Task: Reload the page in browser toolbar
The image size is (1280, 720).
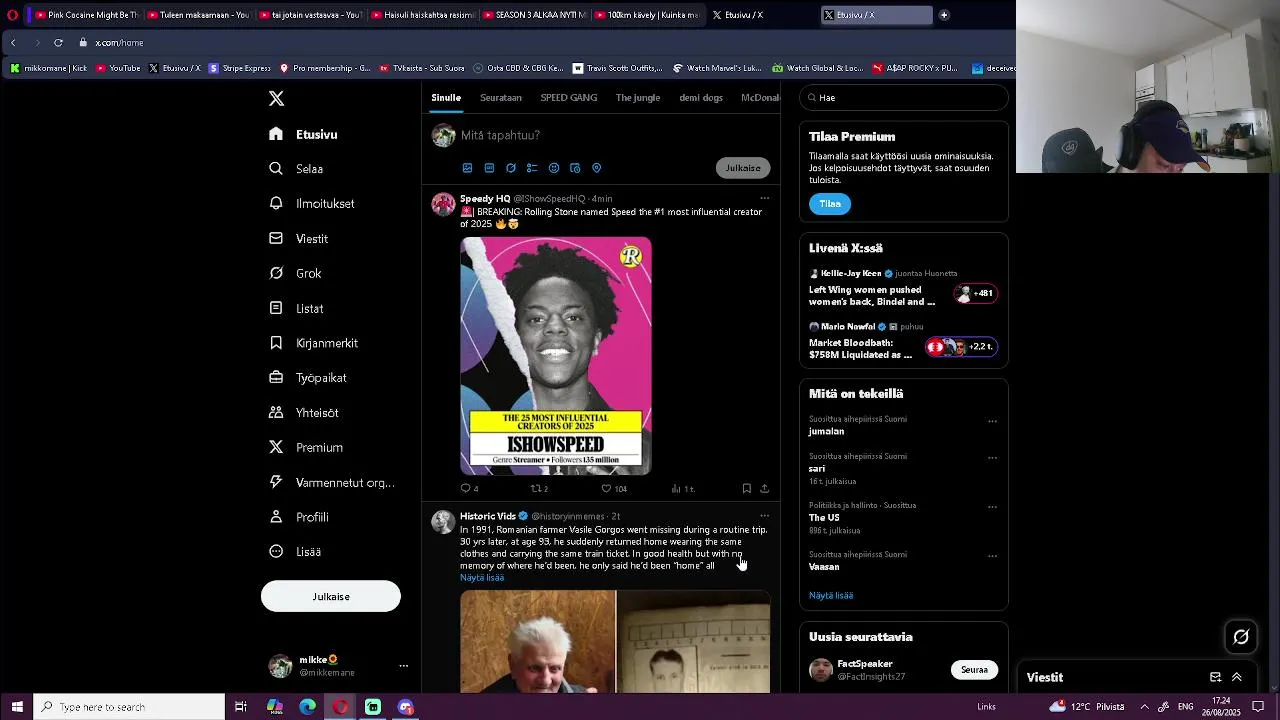Action: click(58, 42)
